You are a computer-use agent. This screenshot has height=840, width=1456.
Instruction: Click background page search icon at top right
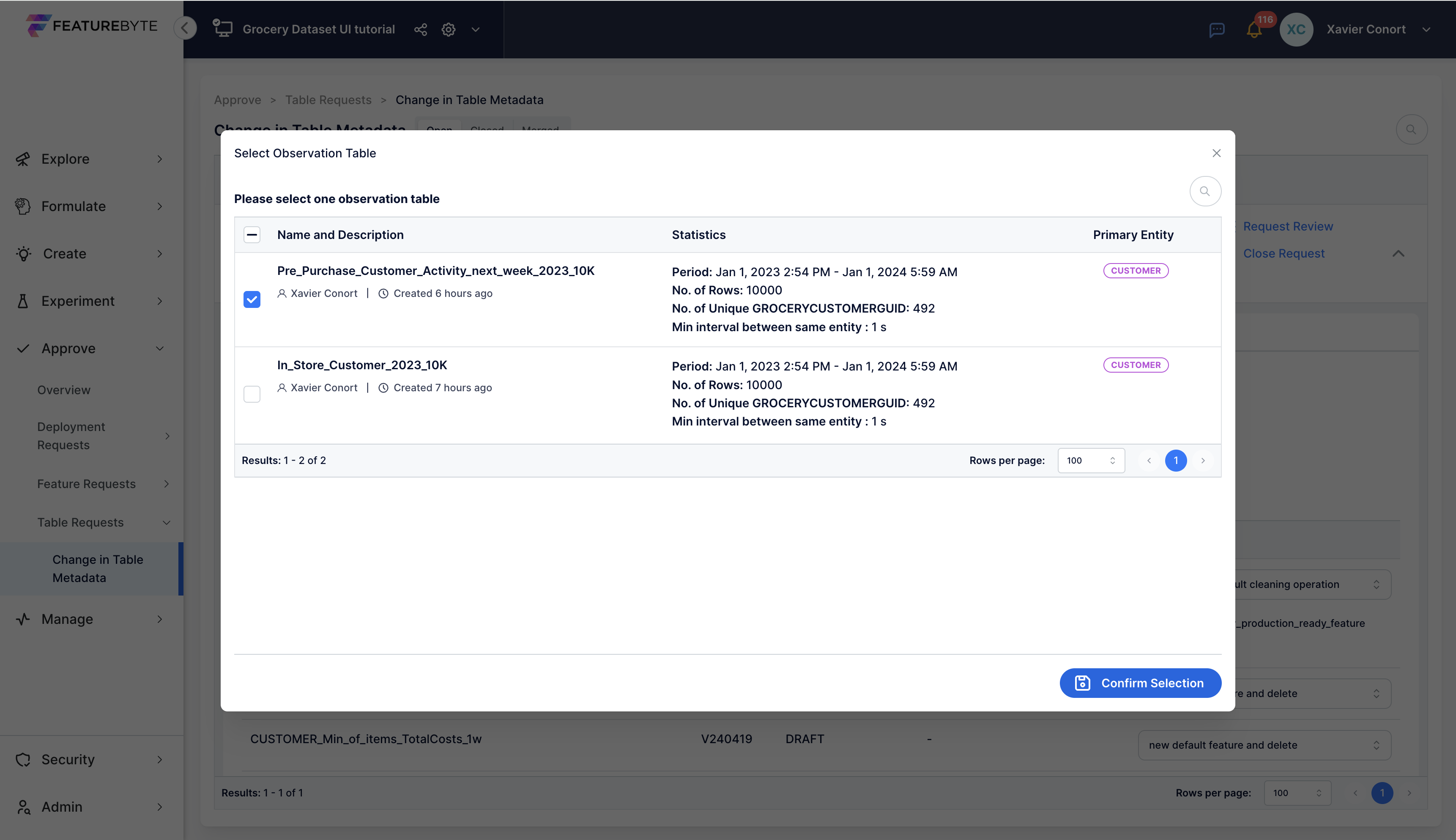(1411, 129)
